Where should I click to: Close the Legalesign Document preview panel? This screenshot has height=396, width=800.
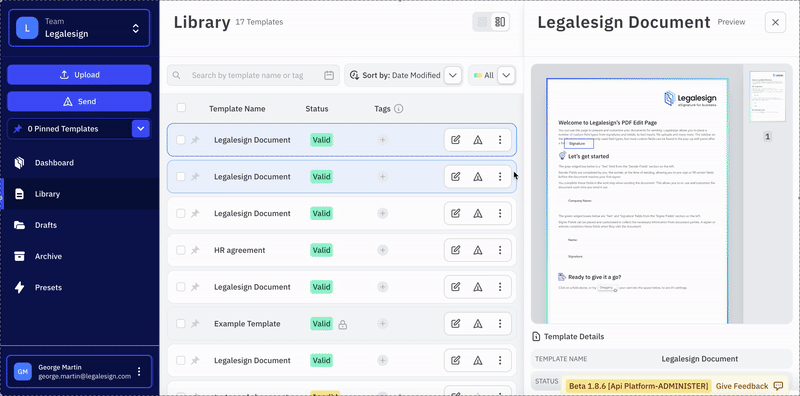[x=775, y=22]
